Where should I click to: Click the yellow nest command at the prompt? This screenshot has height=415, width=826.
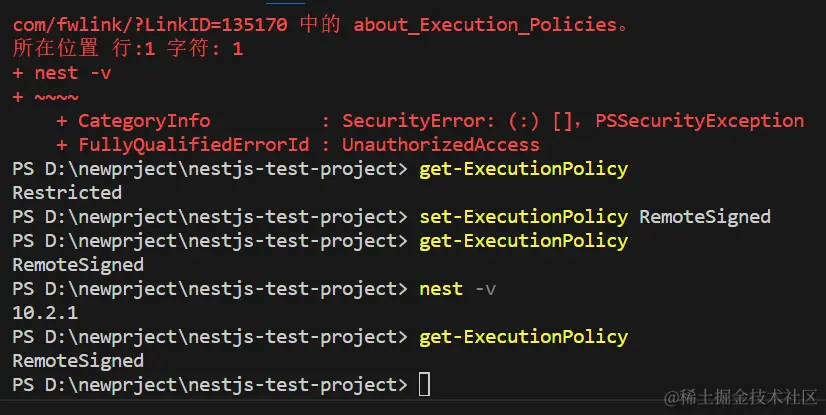coord(441,289)
